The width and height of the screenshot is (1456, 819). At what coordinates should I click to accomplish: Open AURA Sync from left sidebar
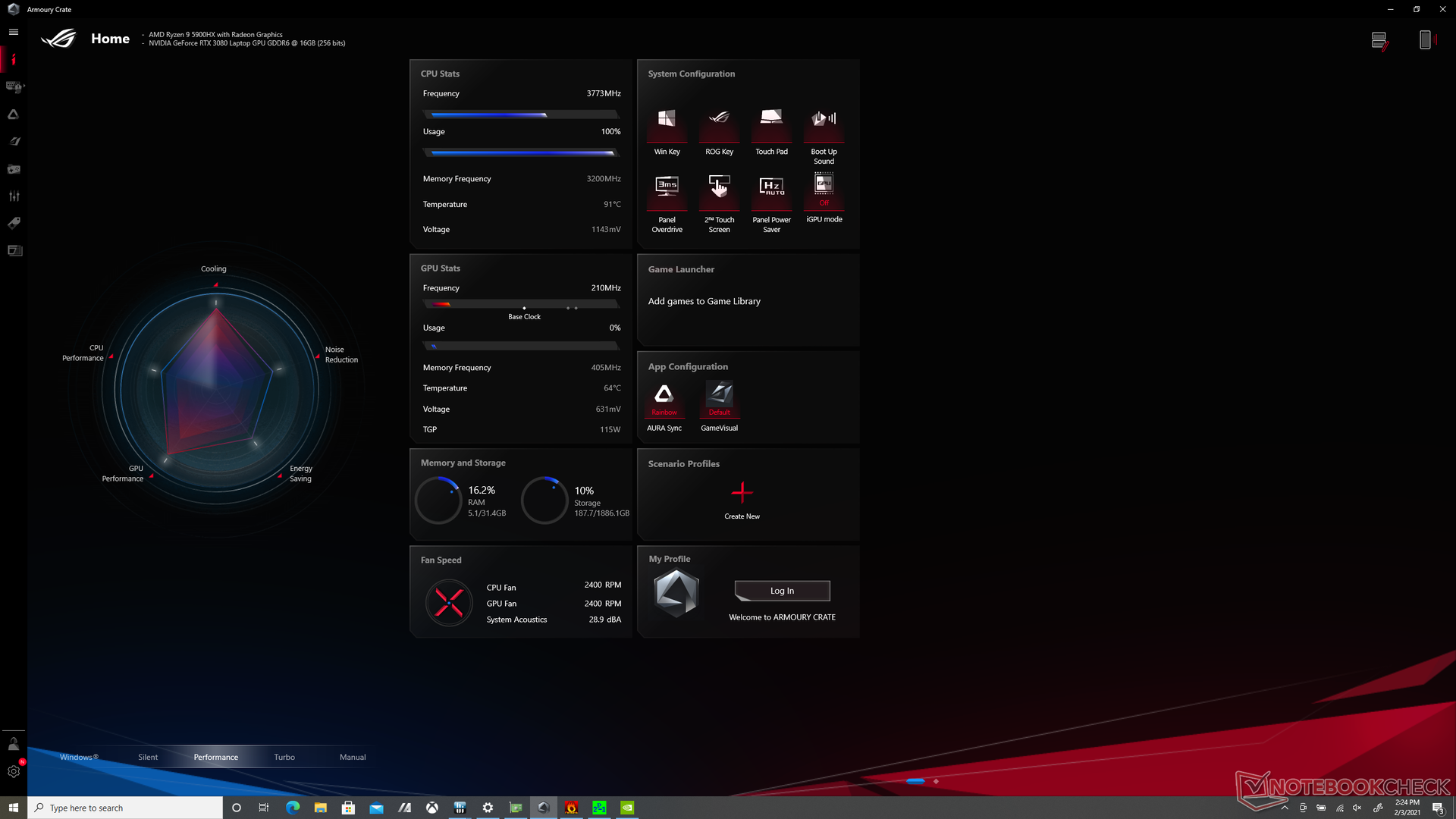(14, 115)
